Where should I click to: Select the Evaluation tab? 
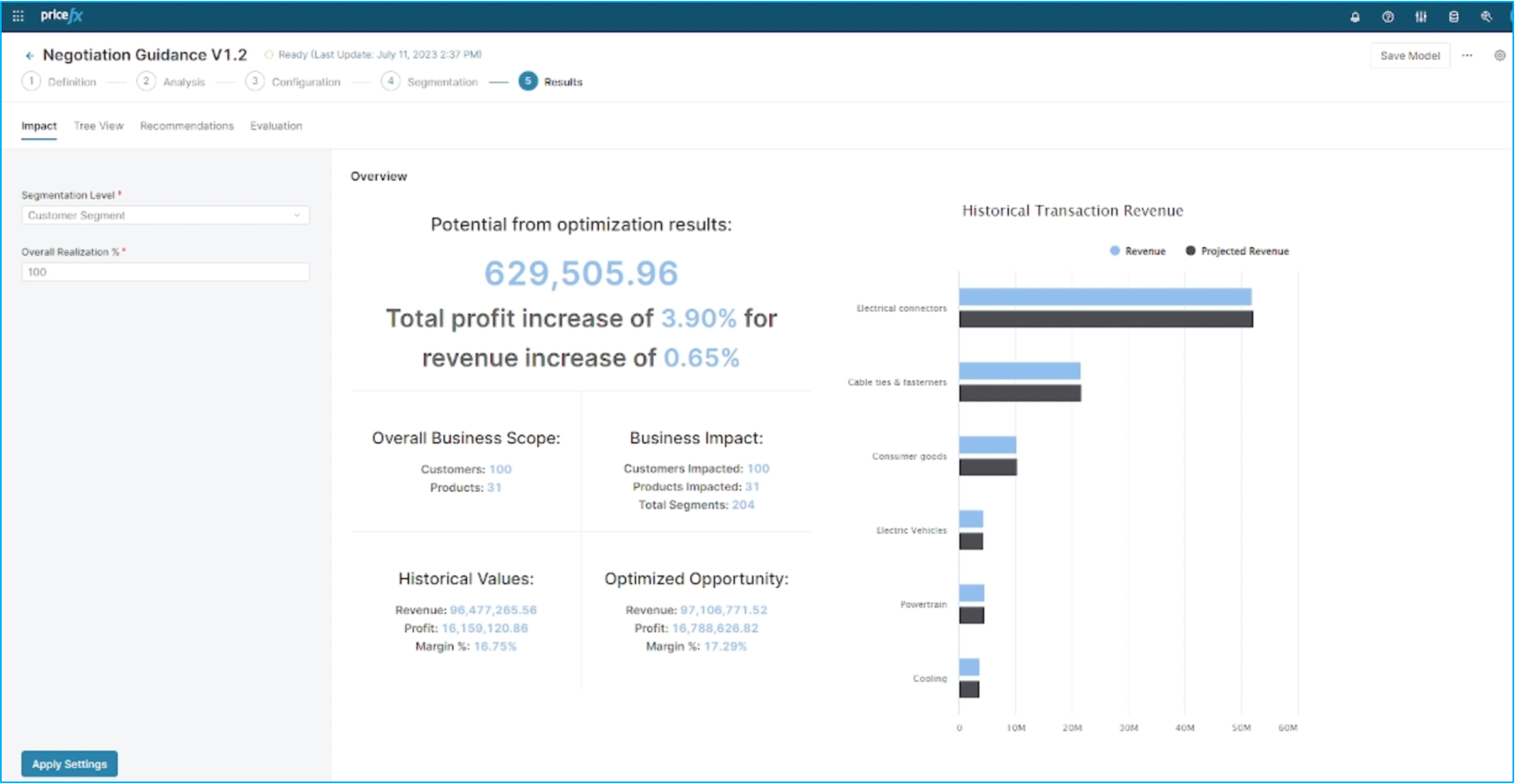[x=276, y=126]
